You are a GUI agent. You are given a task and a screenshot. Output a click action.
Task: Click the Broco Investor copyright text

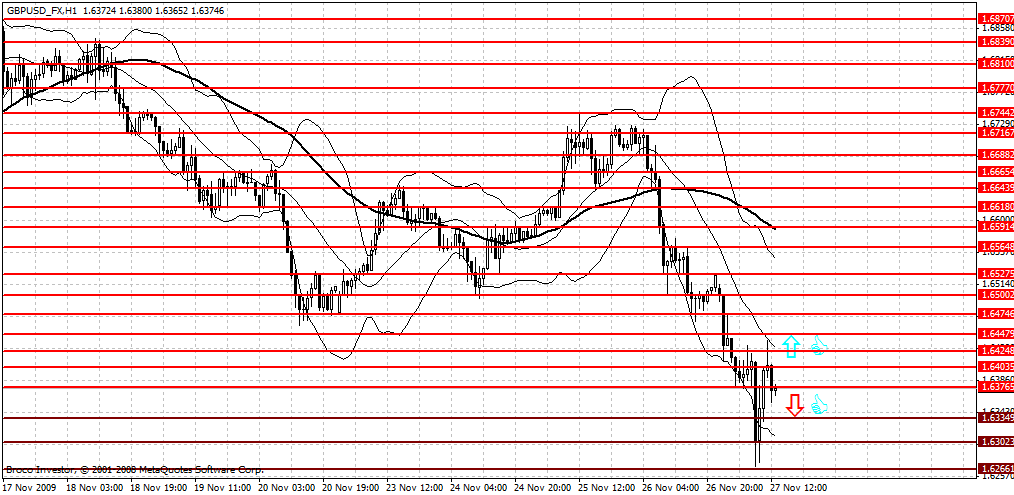coord(135,470)
